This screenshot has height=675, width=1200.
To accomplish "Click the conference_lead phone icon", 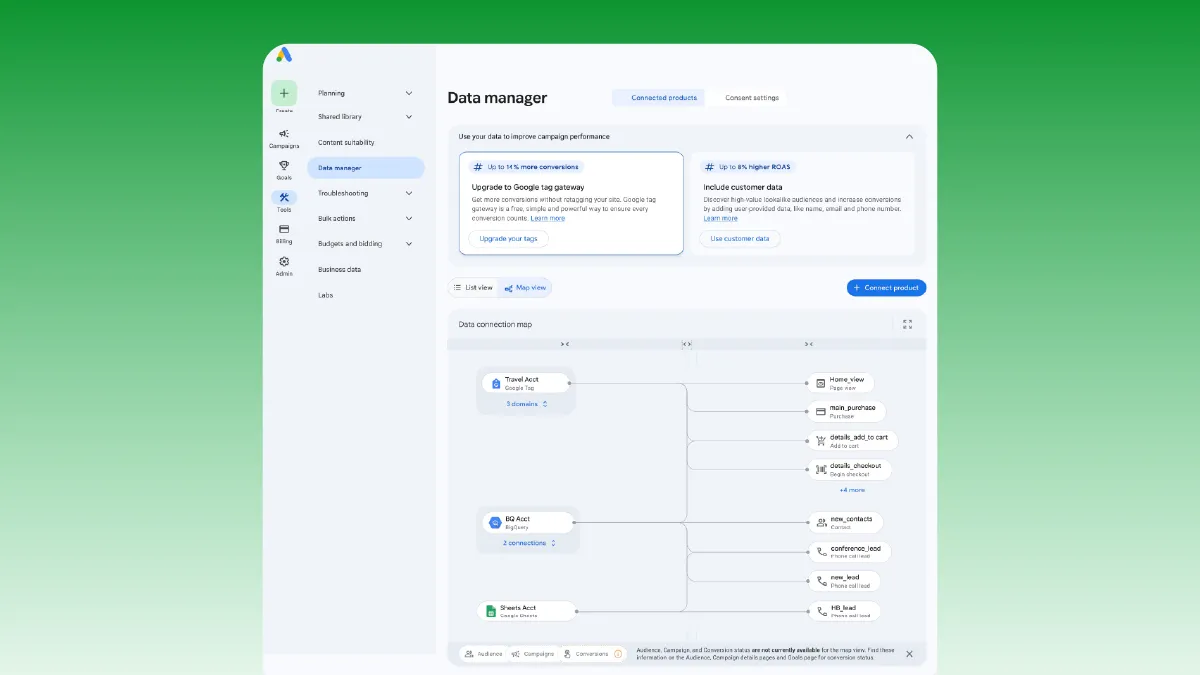I will coord(821,551).
